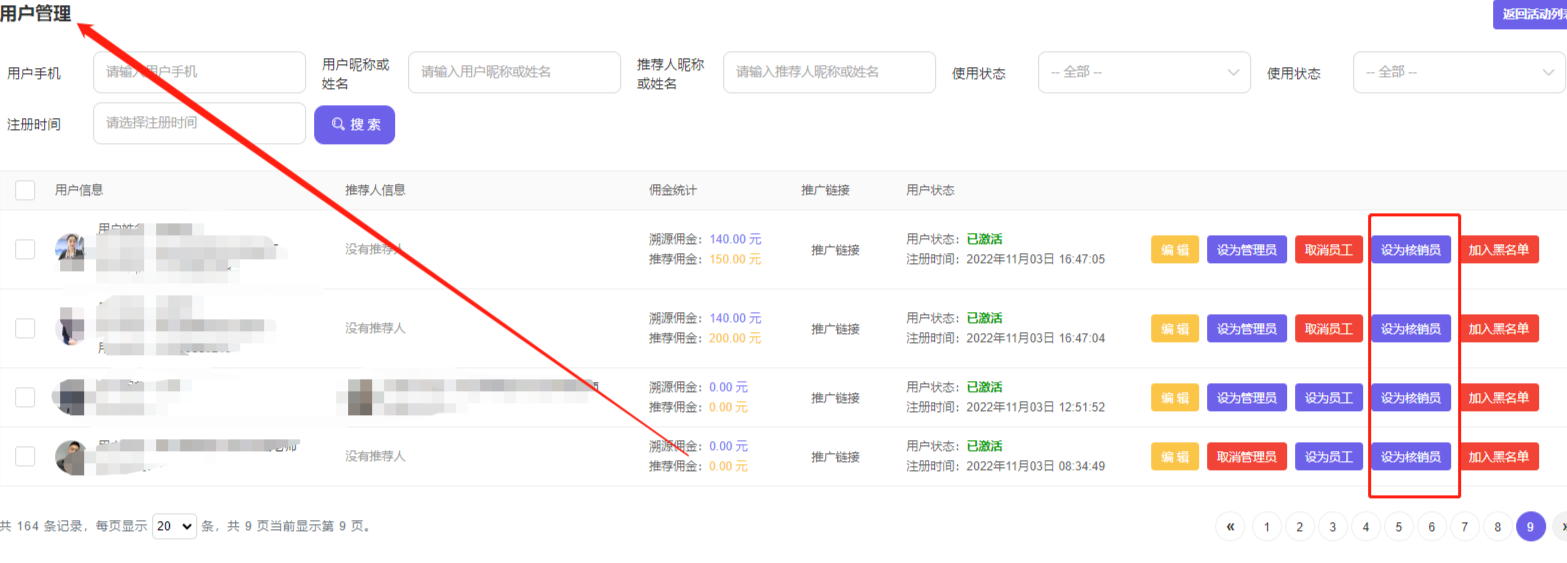Go to first page with « arrow
This screenshot has width=1567, height=563.
click(1230, 526)
